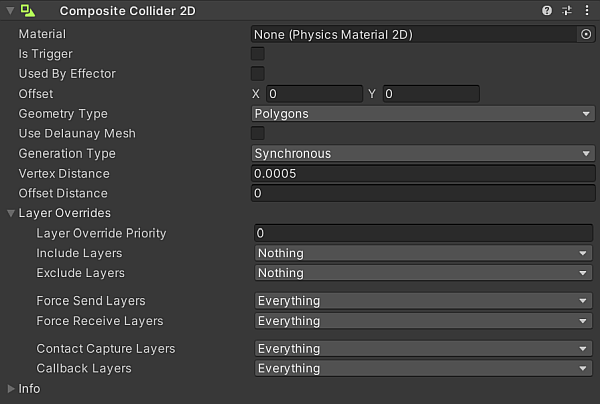Open the component help reference icon
This screenshot has height=404, width=600.
tap(547, 11)
